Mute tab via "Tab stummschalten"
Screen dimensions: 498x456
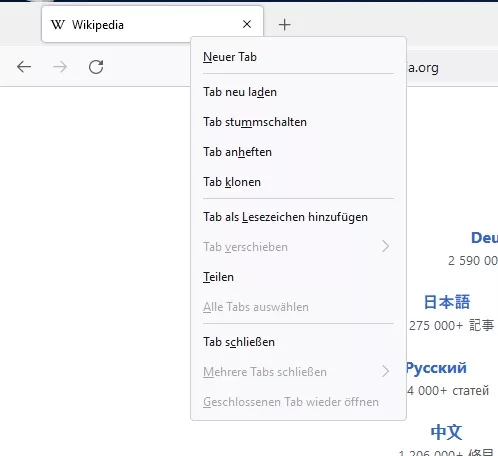(298, 122)
